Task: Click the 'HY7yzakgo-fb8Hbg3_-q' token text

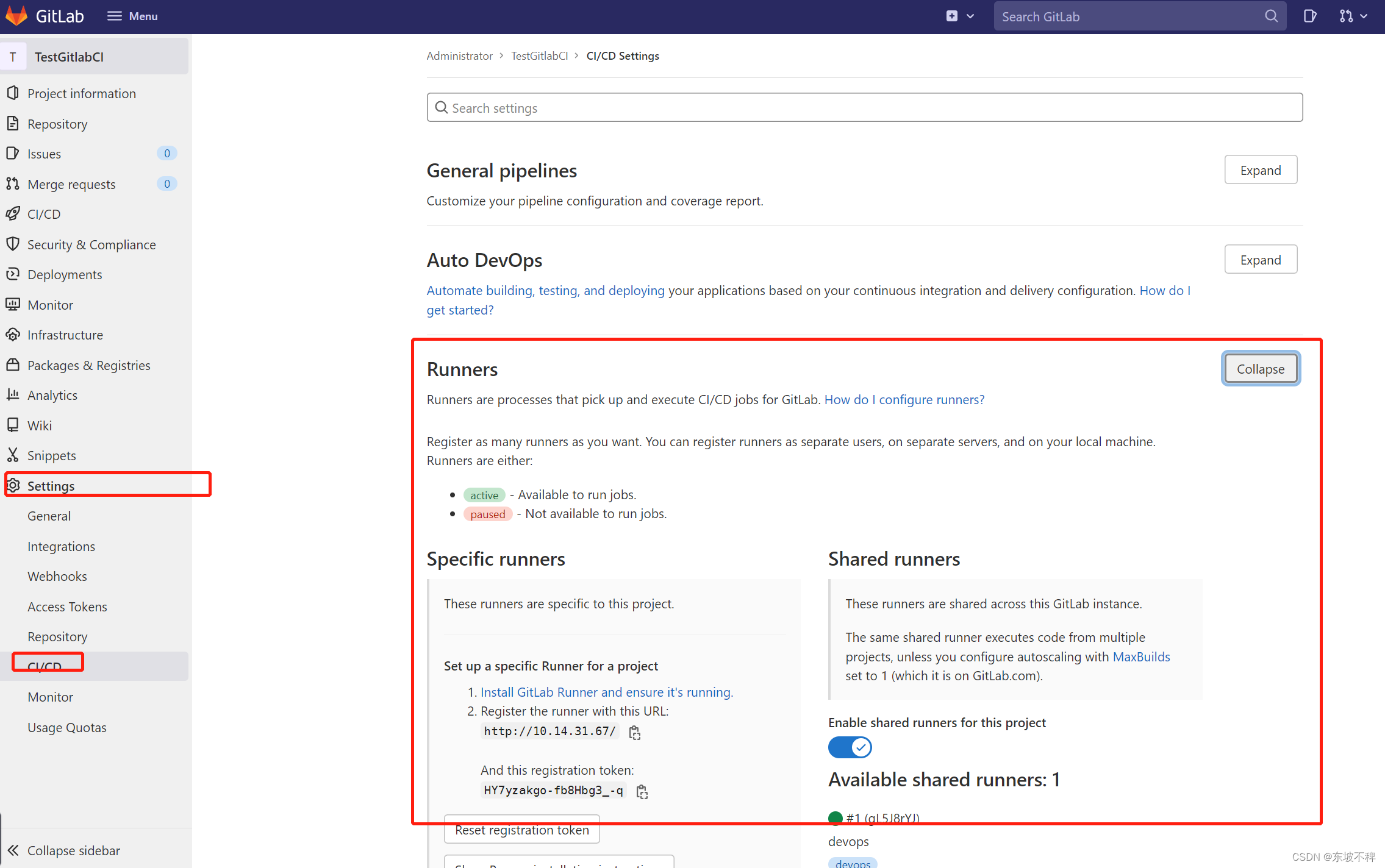Action: tap(554, 790)
